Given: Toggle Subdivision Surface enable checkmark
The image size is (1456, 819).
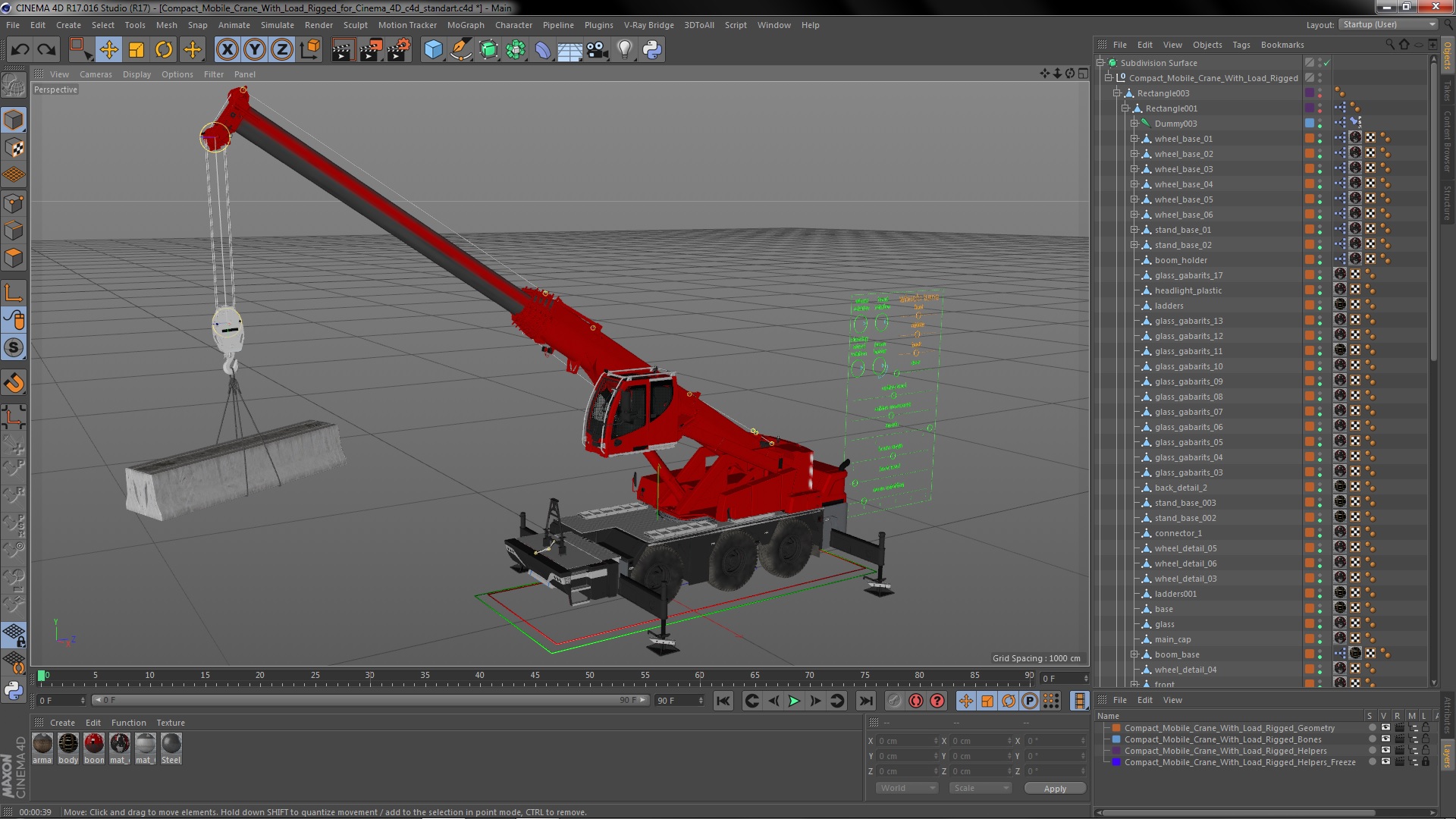Looking at the screenshot, I should (x=1327, y=63).
